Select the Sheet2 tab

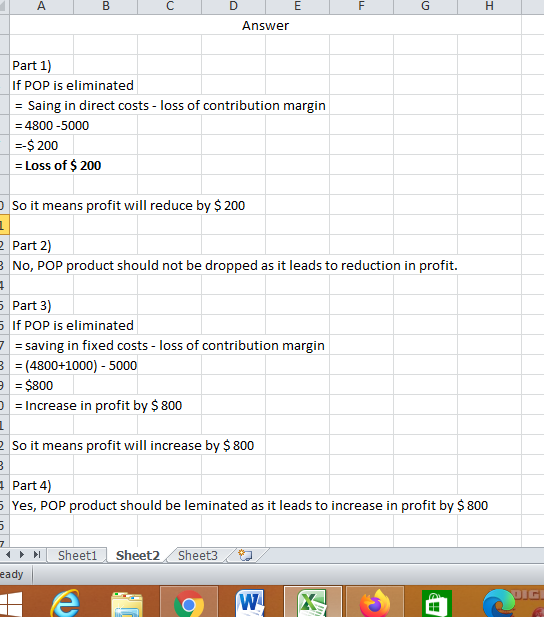(x=137, y=555)
